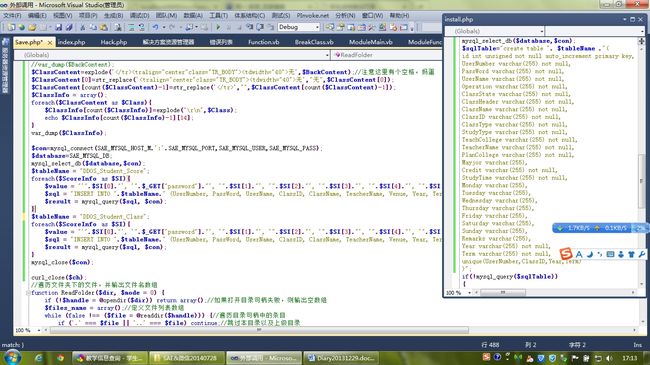Click the Windows Start orb
This screenshot has width=650, height=365.
pos(12,358)
